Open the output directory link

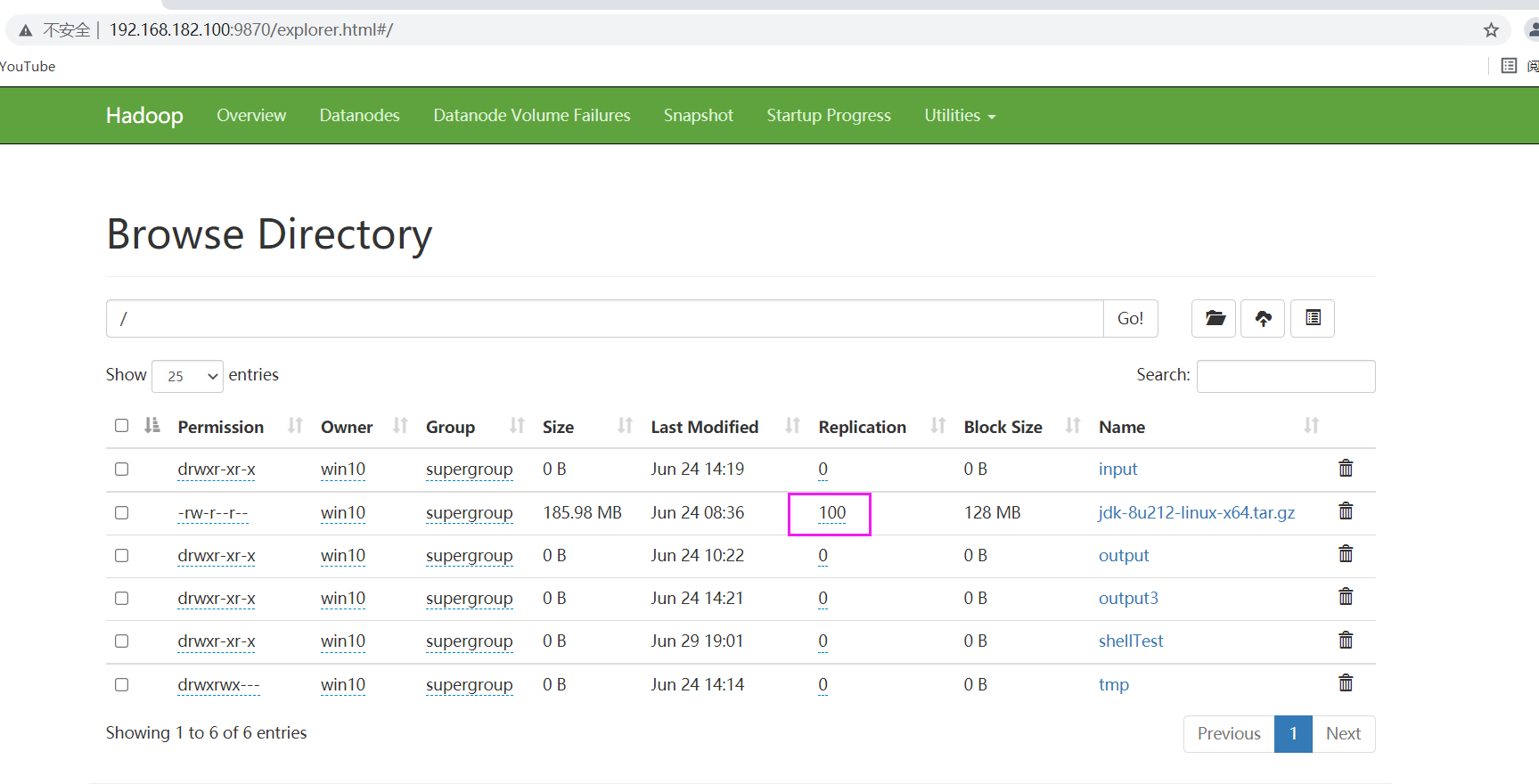coord(1124,555)
